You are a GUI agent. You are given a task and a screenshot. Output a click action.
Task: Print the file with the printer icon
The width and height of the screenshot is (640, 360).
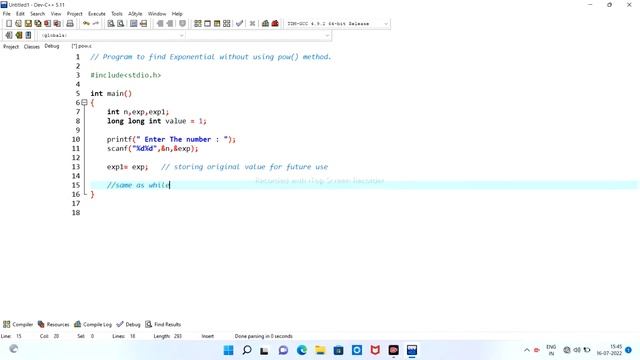pyautogui.click(x=70, y=24)
